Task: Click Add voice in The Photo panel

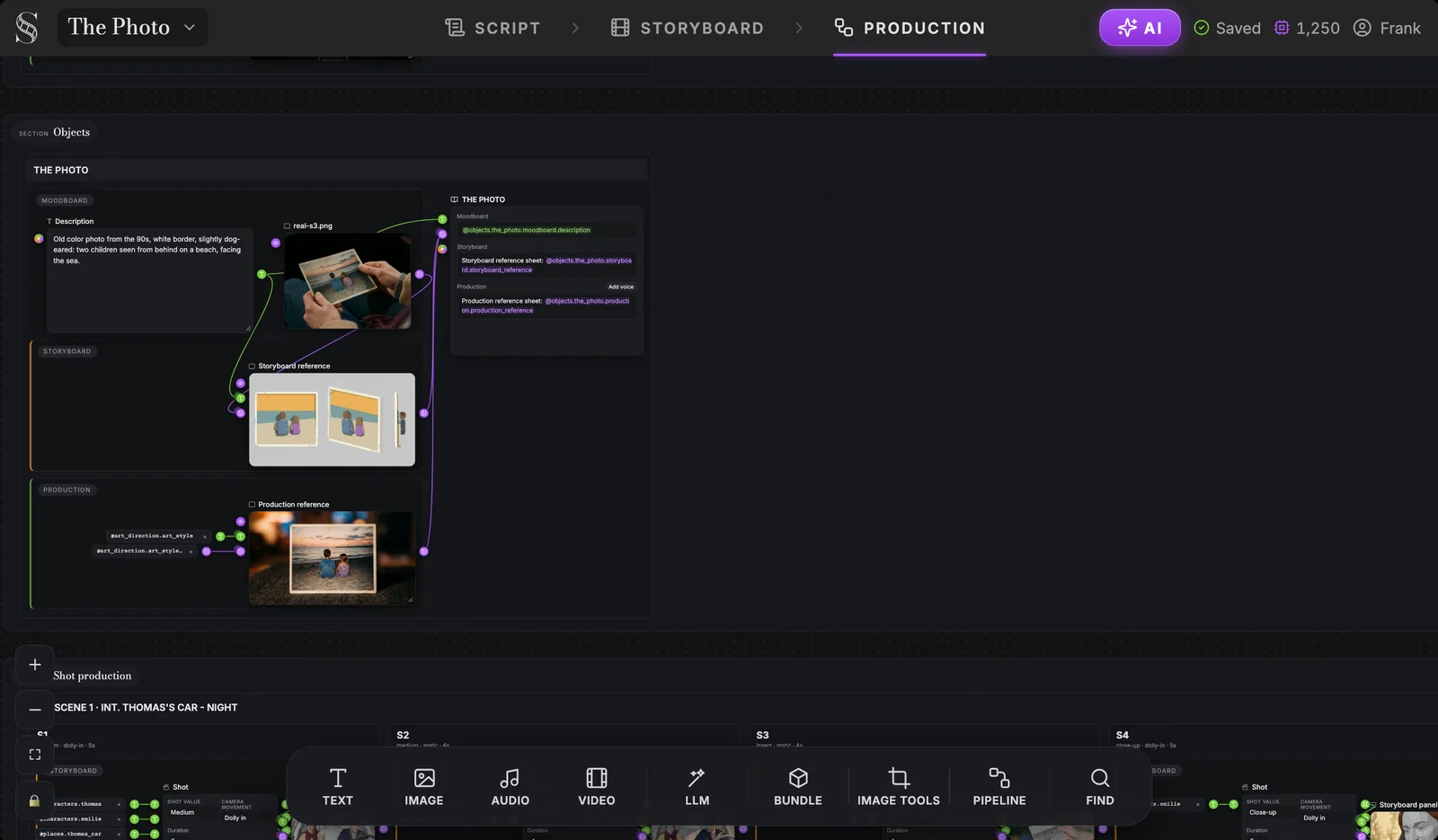Action: (621, 287)
